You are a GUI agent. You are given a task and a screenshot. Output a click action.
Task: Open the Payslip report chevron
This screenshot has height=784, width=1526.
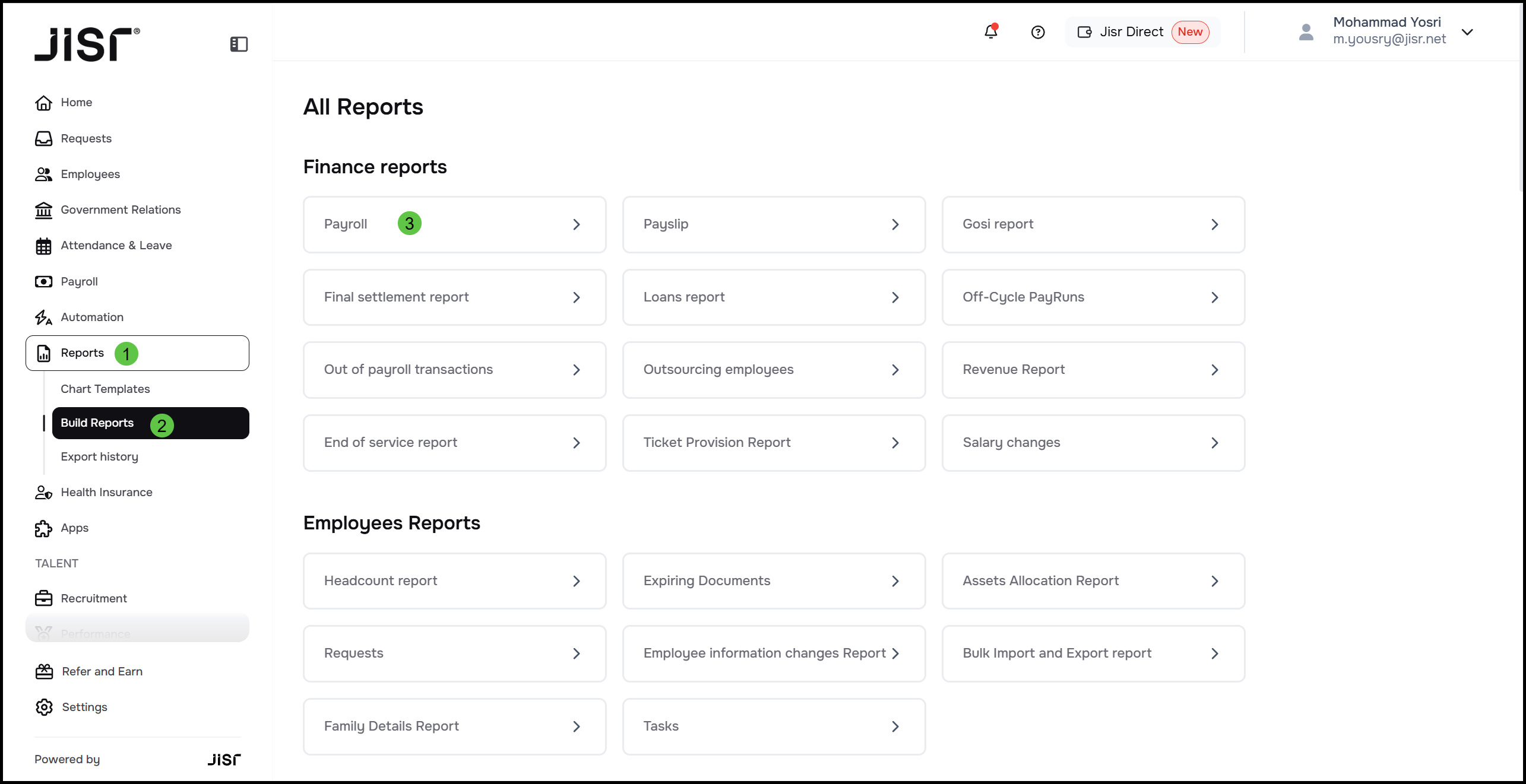[895, 224]
